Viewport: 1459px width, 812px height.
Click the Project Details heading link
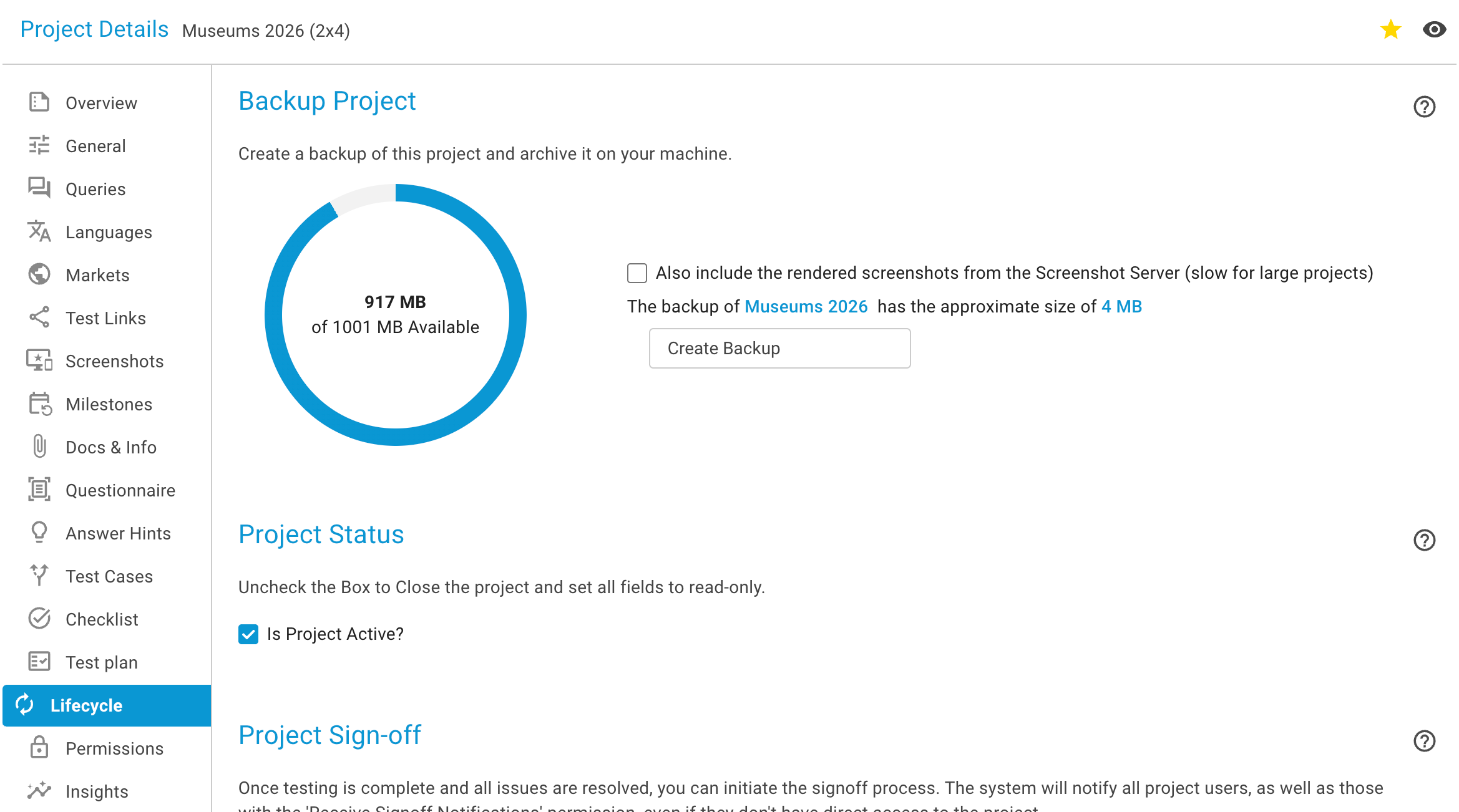94,29
